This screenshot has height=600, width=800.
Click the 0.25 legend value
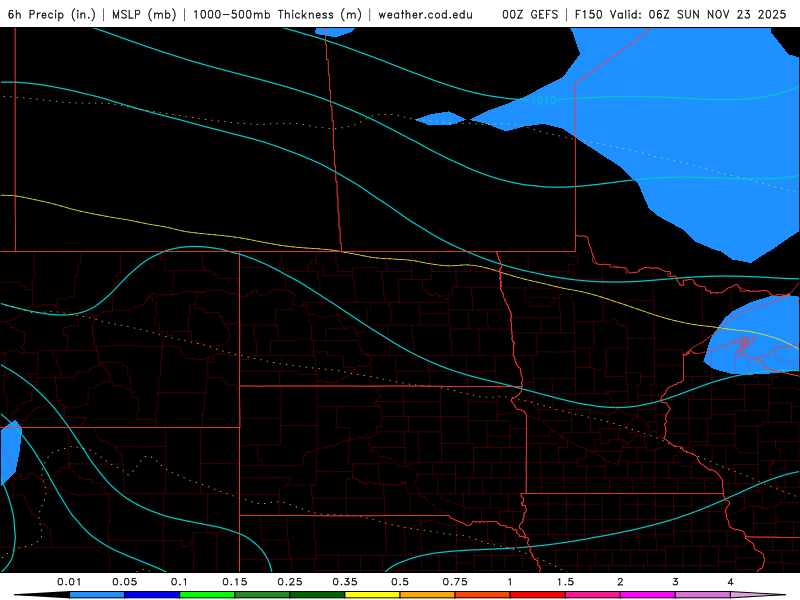tap(290, 582)
